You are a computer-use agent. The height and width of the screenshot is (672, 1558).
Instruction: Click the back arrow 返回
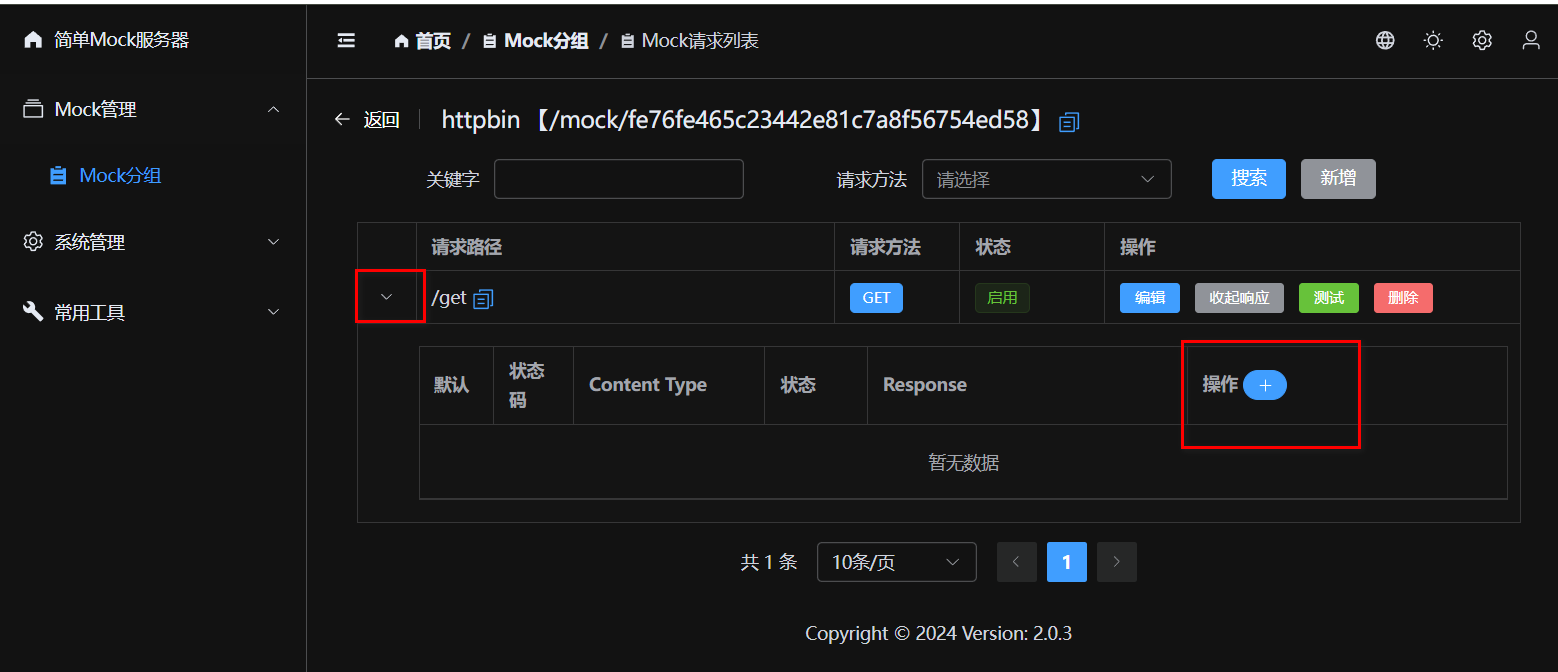click(x=366, y=120)
